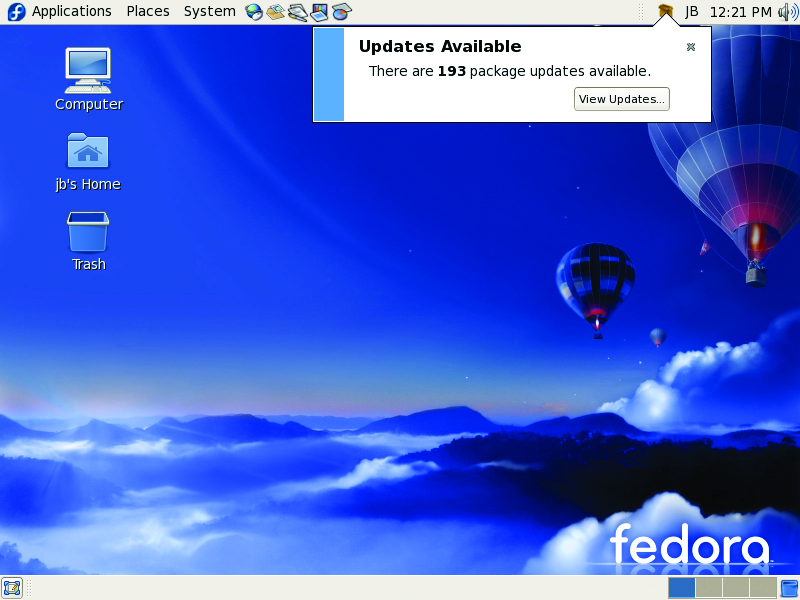The image size is (800, 600).
Task: Launch the OpenOffice Impress presentation launcher
Action: coord(319,12)
